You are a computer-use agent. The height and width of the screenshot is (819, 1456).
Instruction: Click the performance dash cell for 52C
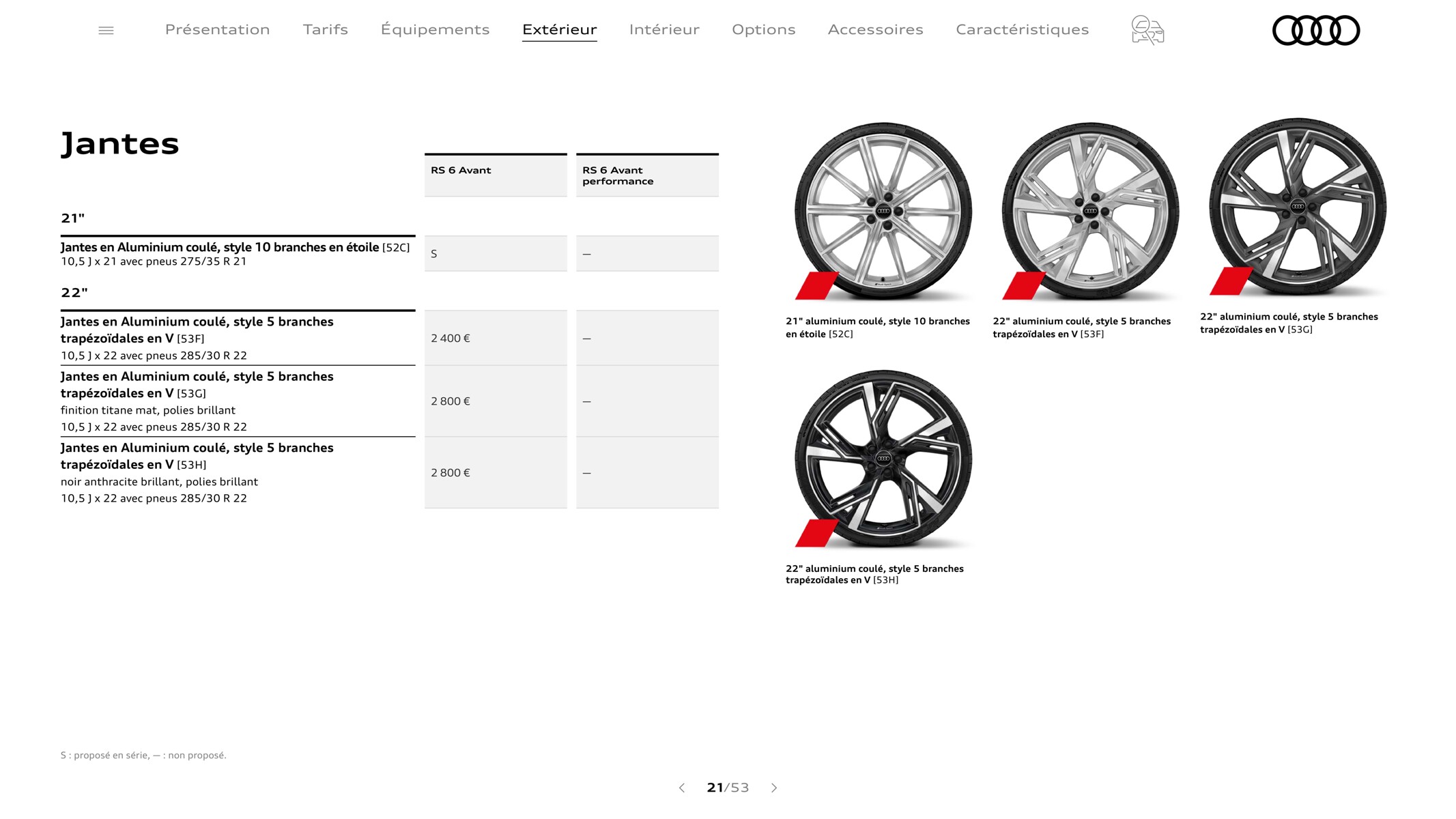[x=647, y=254]
